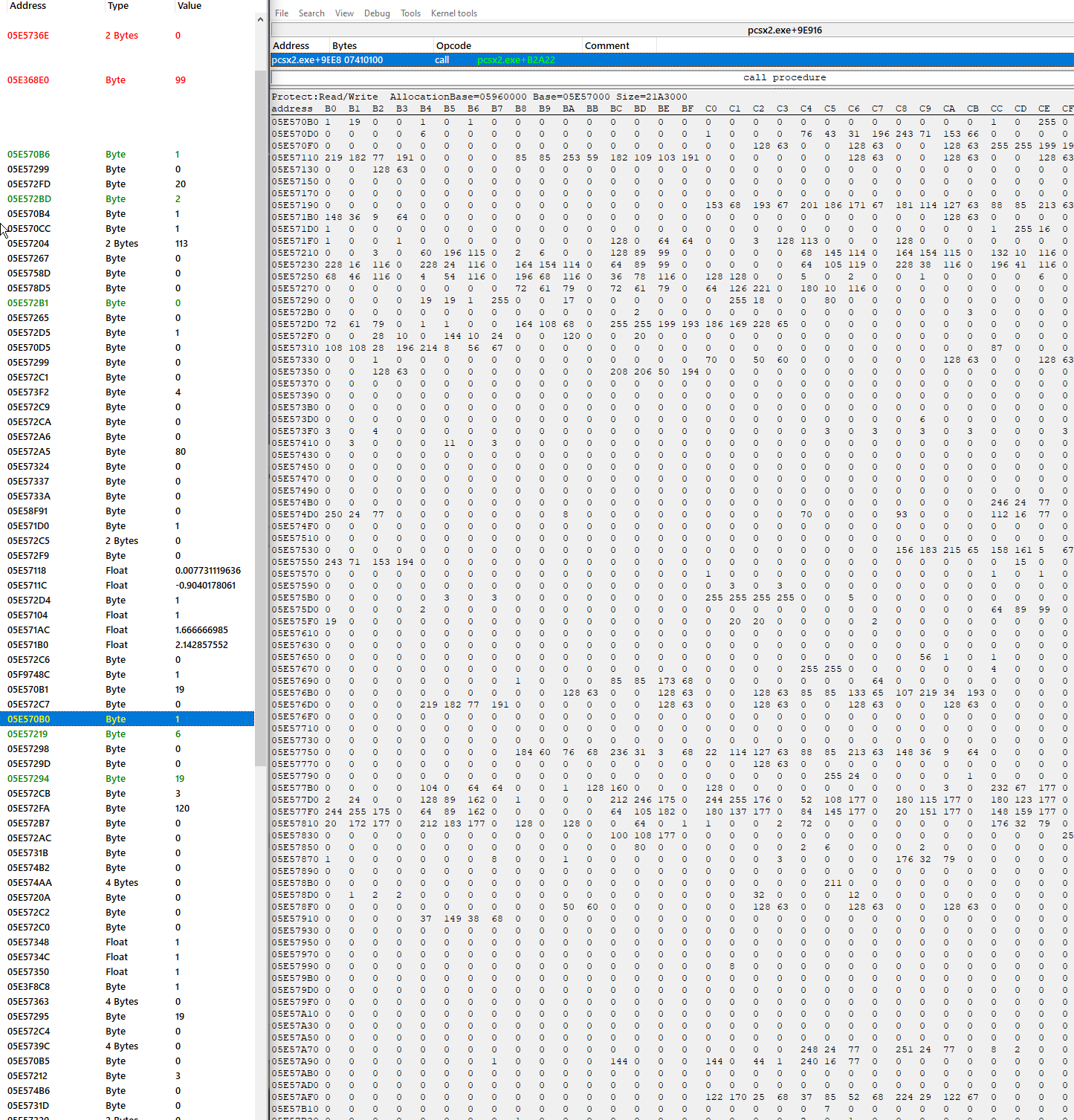This screenshot has width=1074, height=1120.
Task: Click the Bytes column header in disassembler
Action: [344, 45]
